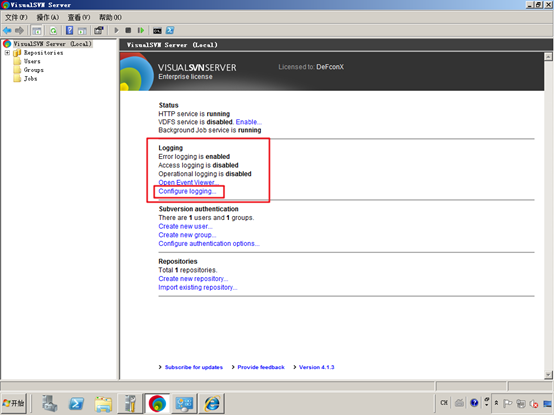Stop the server with the stop icon

coord(128,30)
